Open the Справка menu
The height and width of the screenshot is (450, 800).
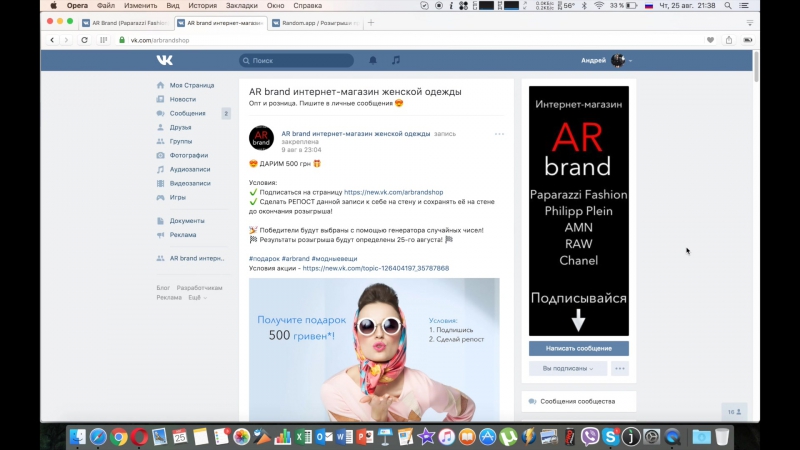tap(308, 6)
